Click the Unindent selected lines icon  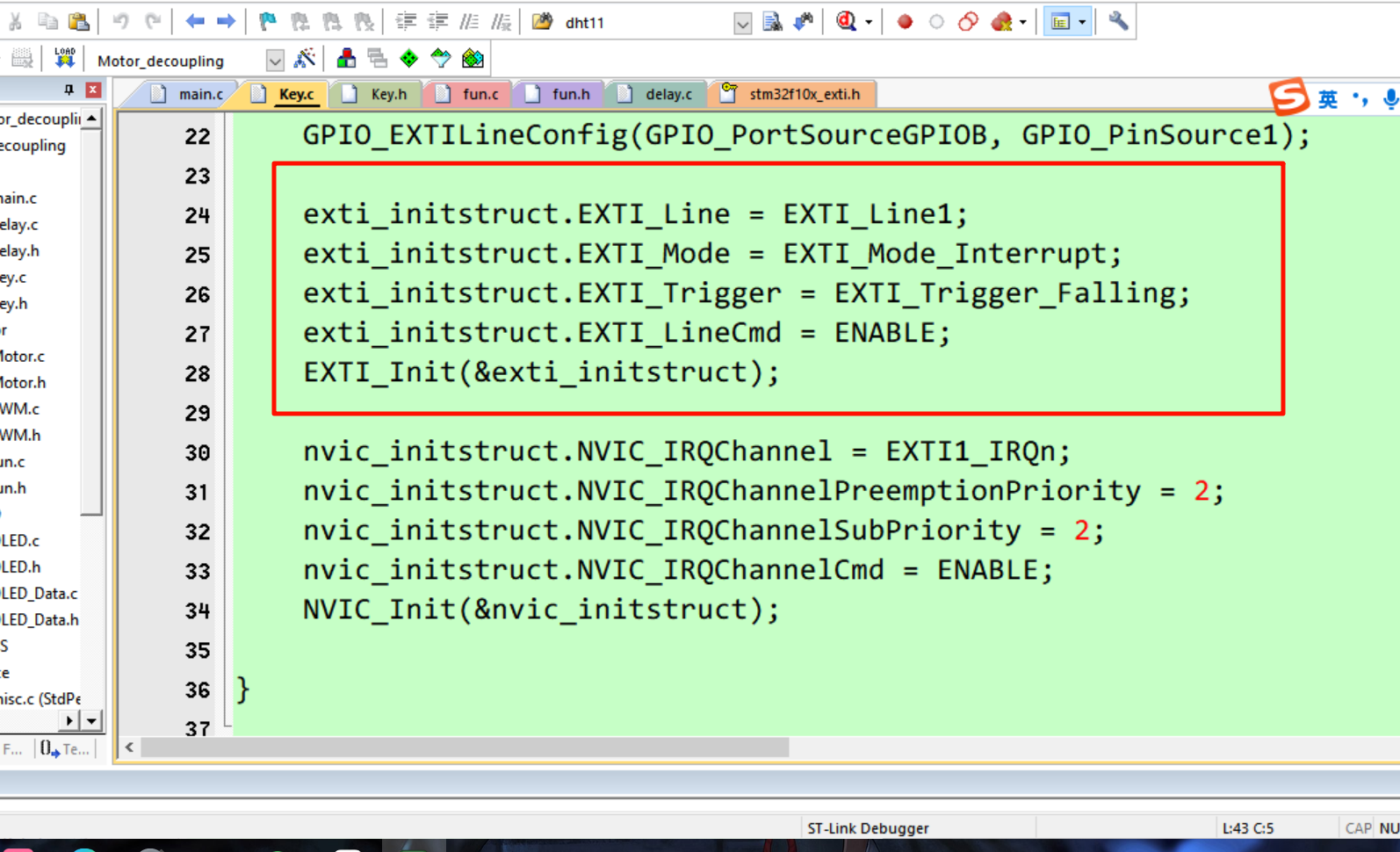click(x=437, y=22)
